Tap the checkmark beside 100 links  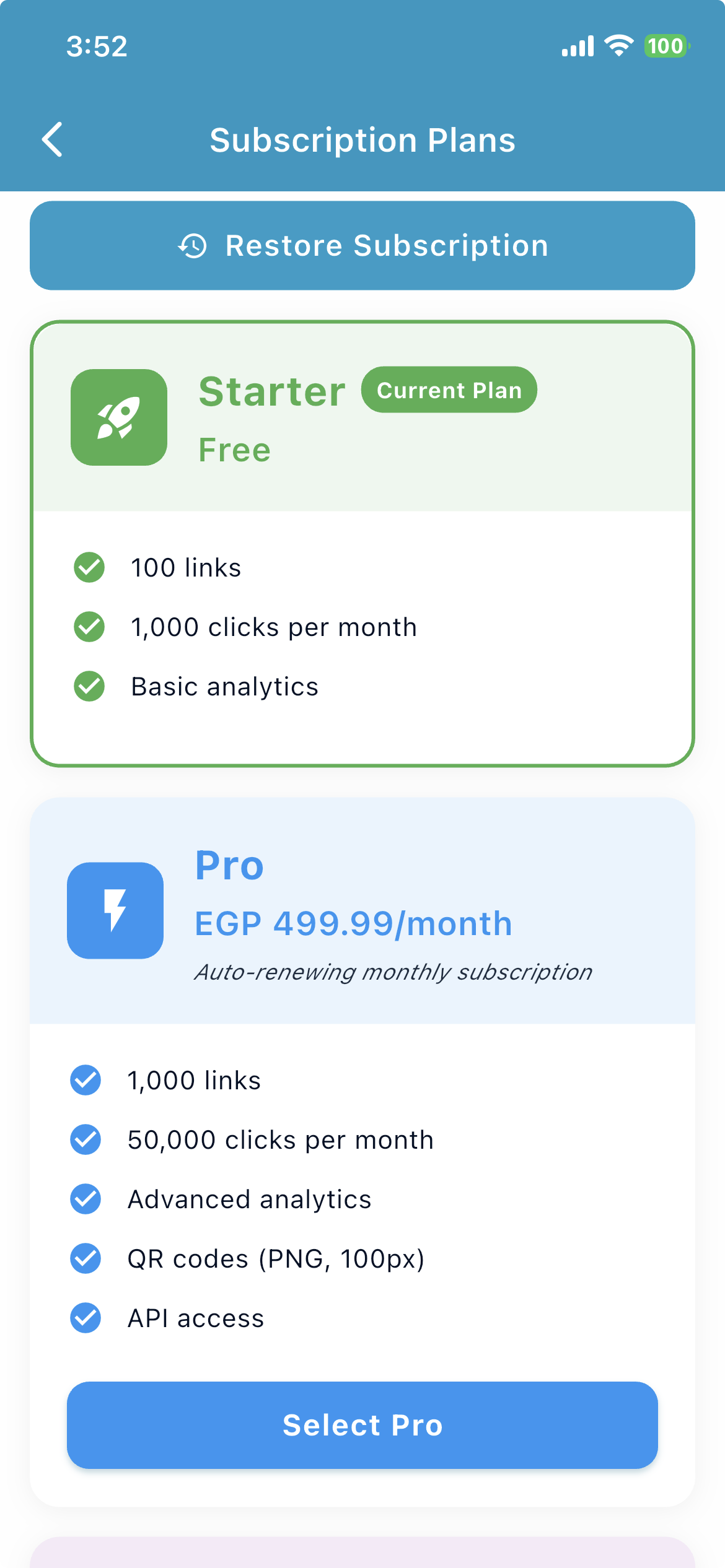tap(89, 567)
